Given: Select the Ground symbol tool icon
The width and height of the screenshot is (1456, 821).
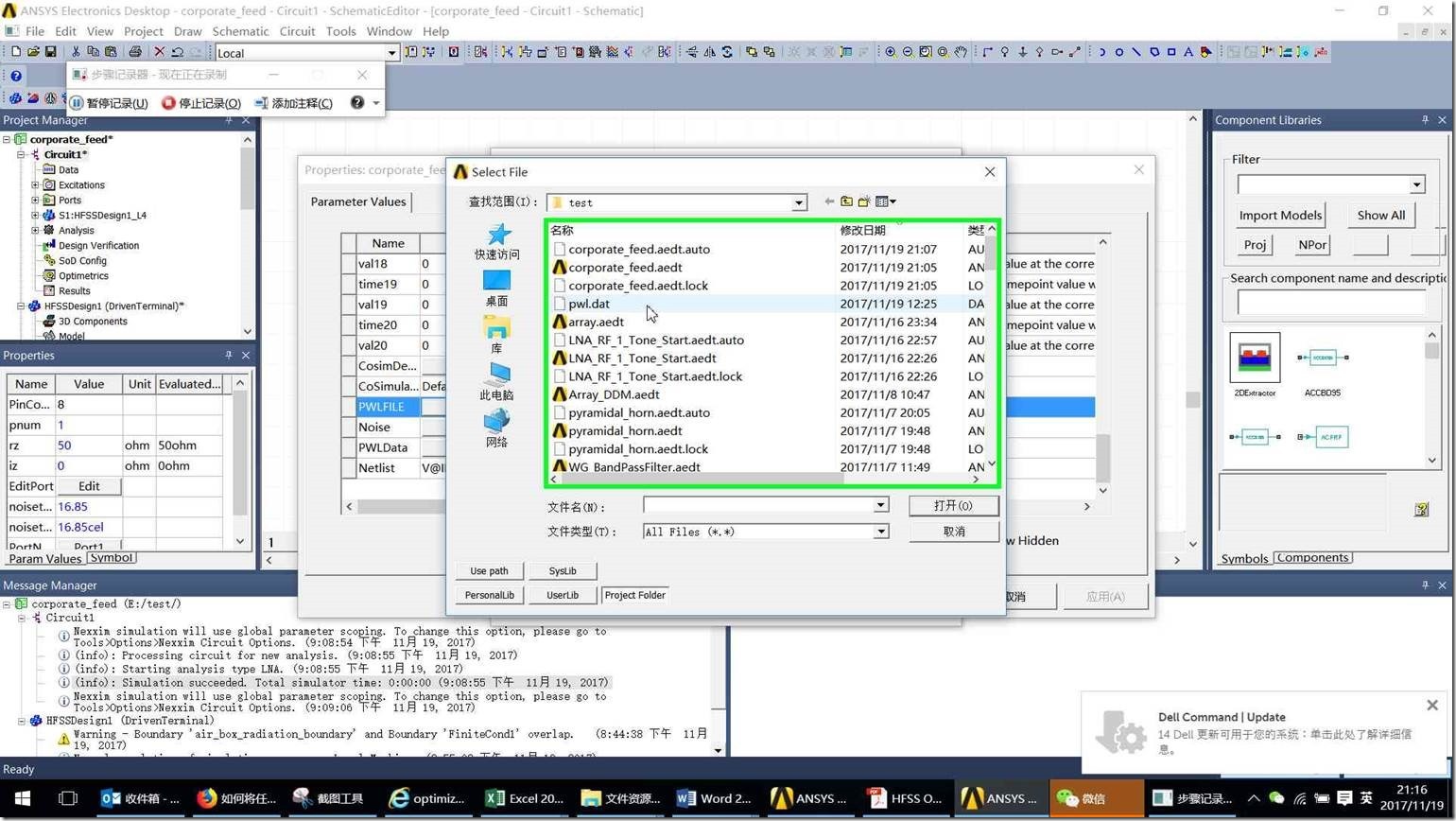Looking at the screenshot, I should coord(1022,52).
